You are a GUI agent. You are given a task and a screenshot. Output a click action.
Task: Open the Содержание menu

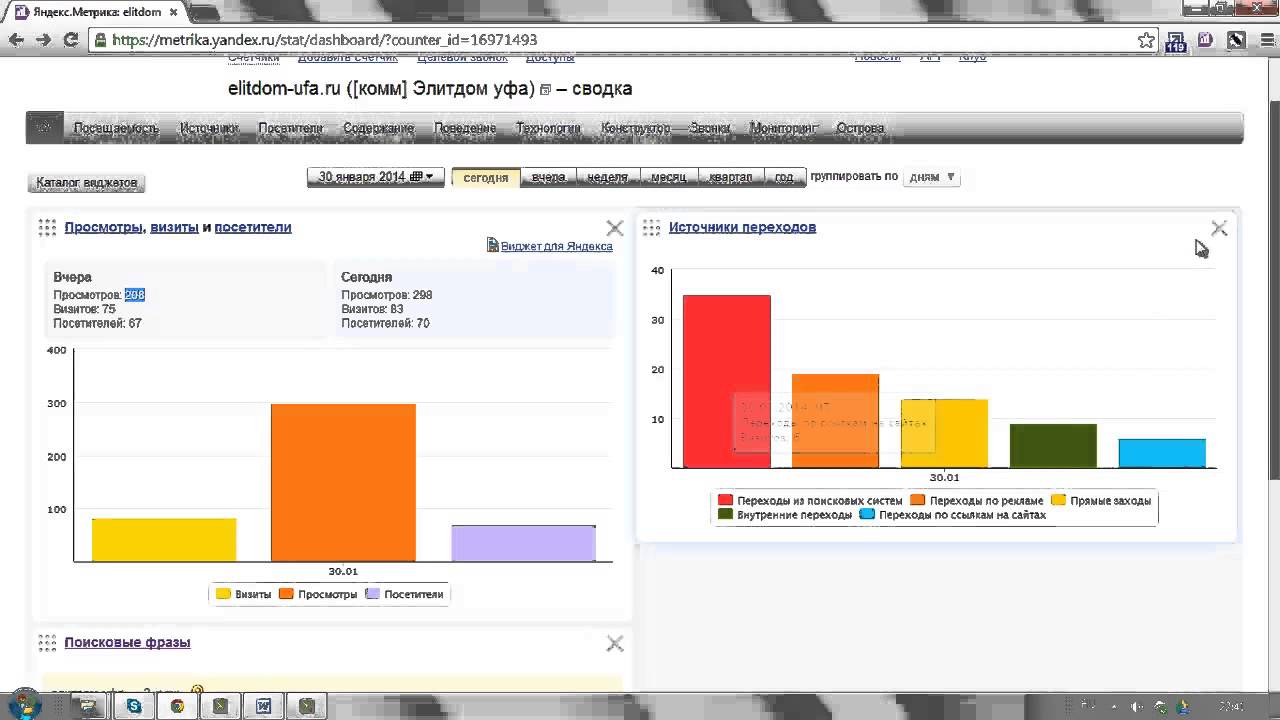click(378, 128)
